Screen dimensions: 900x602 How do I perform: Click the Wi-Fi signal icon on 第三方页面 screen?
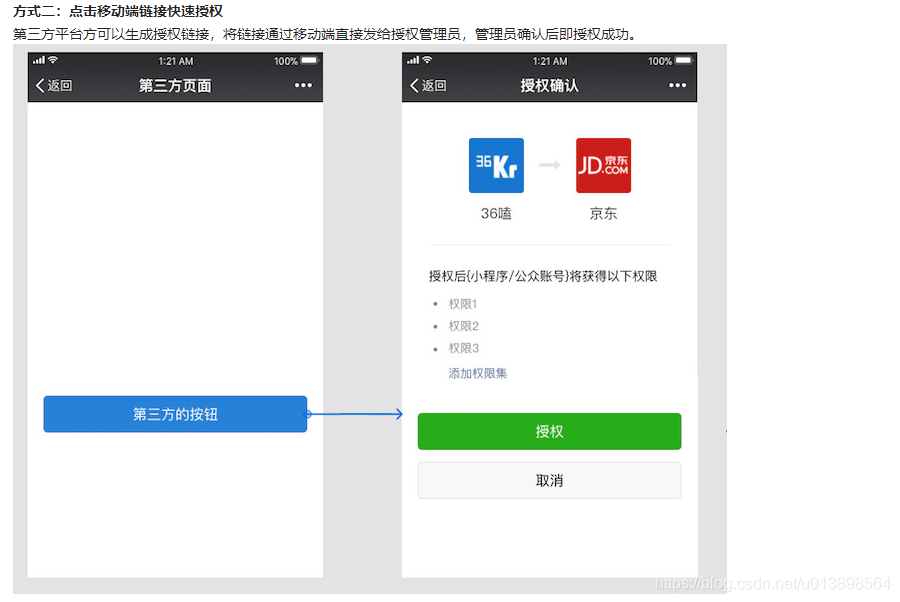coord(53,60)
